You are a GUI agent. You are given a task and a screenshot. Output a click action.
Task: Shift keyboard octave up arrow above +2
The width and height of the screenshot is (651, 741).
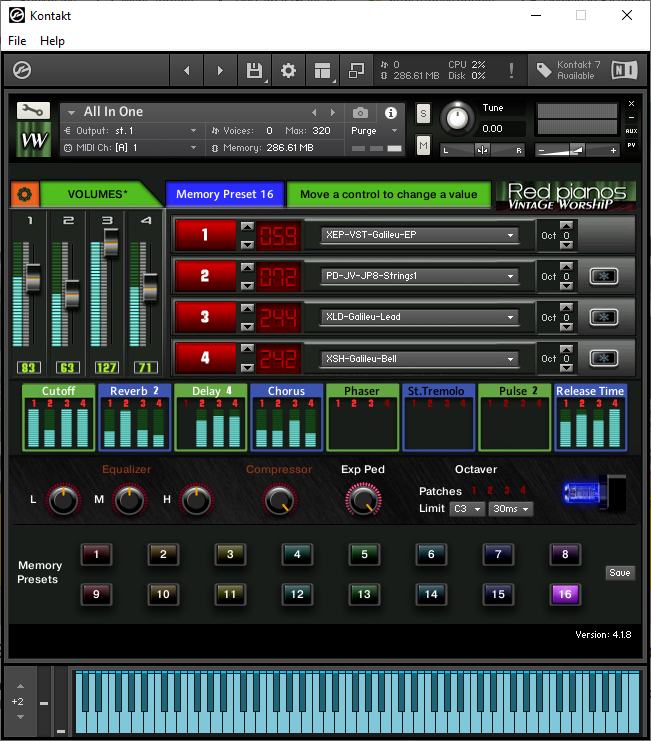[20, 686]
